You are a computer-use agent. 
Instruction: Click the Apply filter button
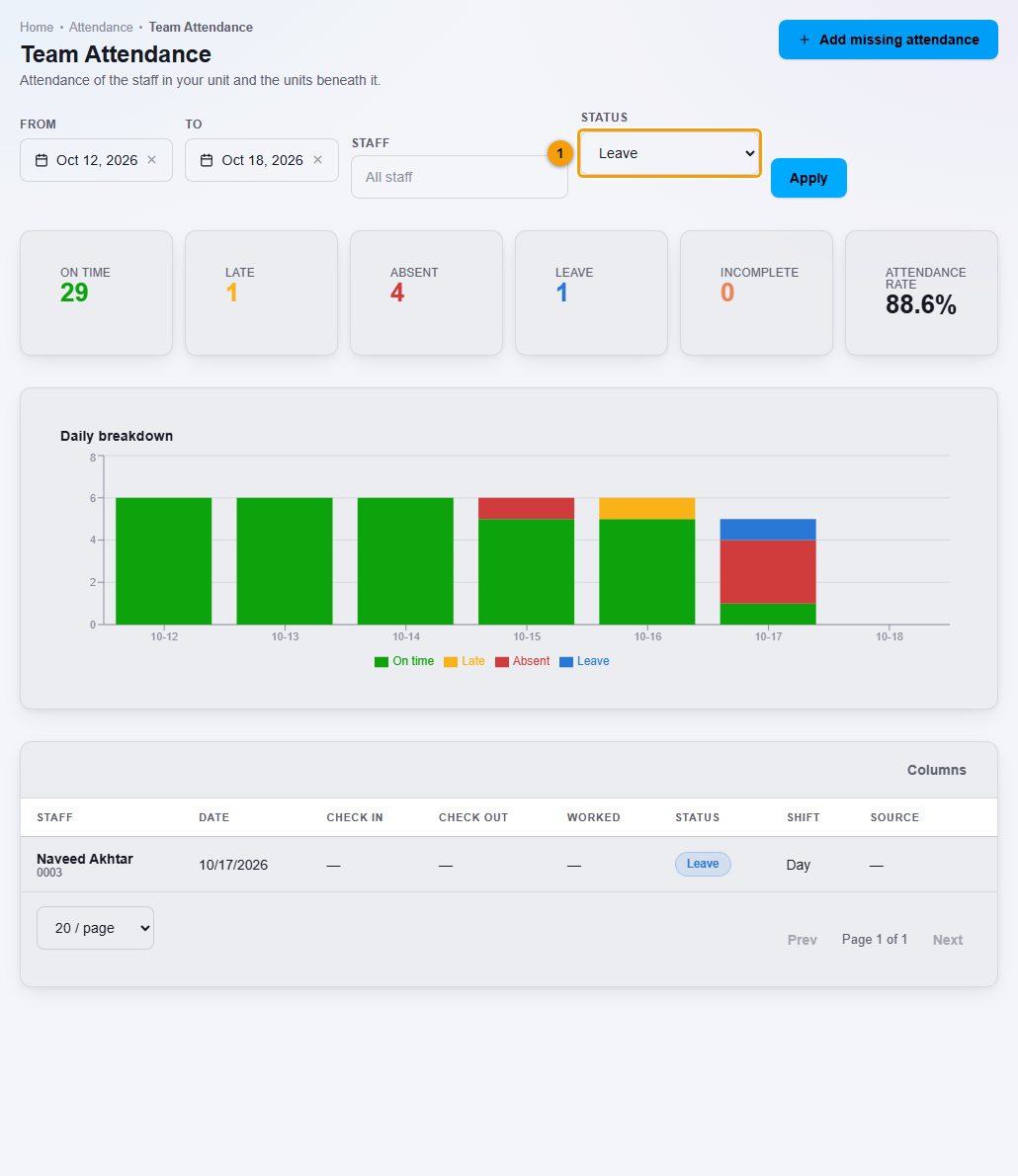tap(808, 179)
